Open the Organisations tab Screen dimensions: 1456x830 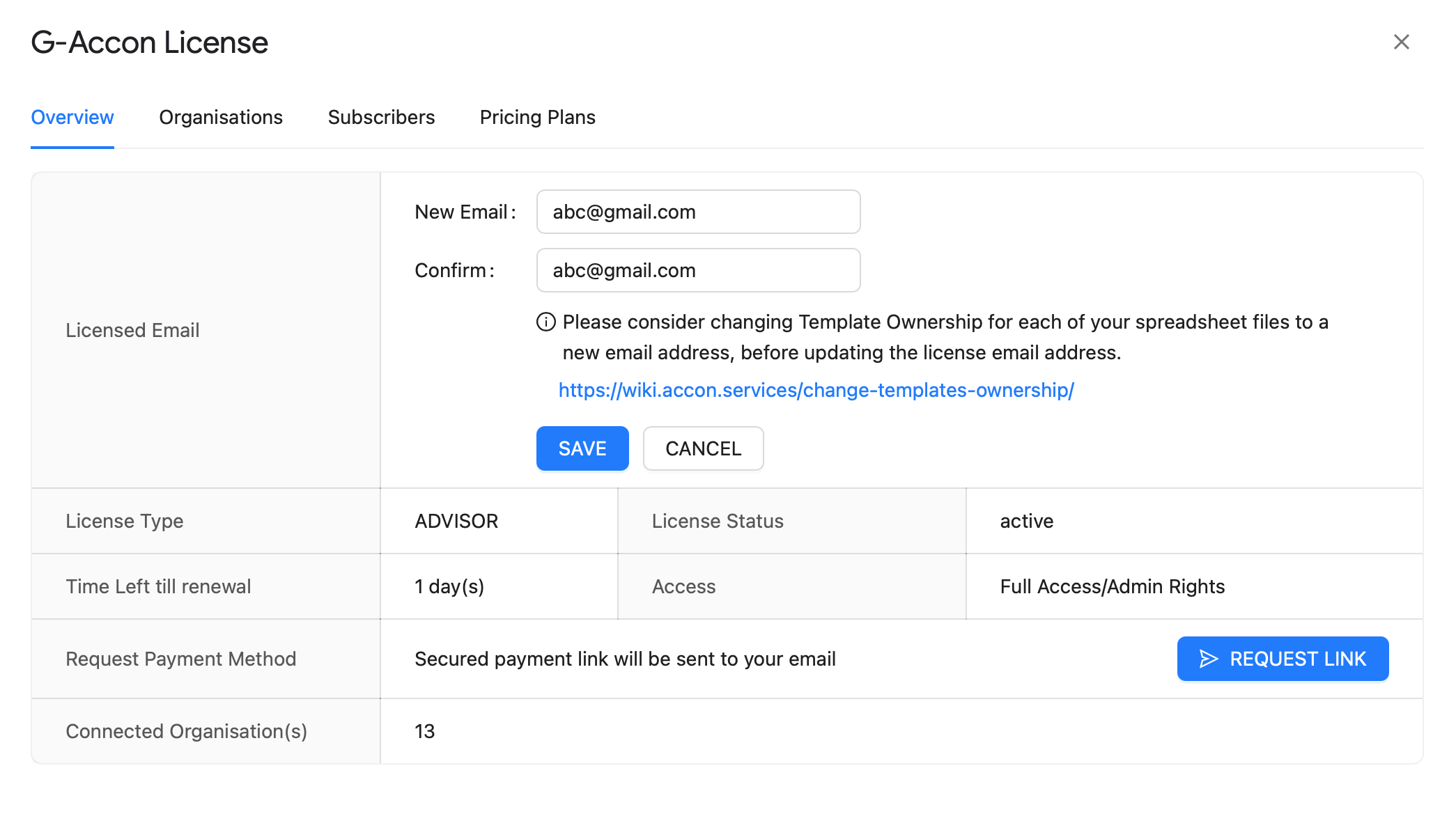pyautogui.click(x=221, y=117)
